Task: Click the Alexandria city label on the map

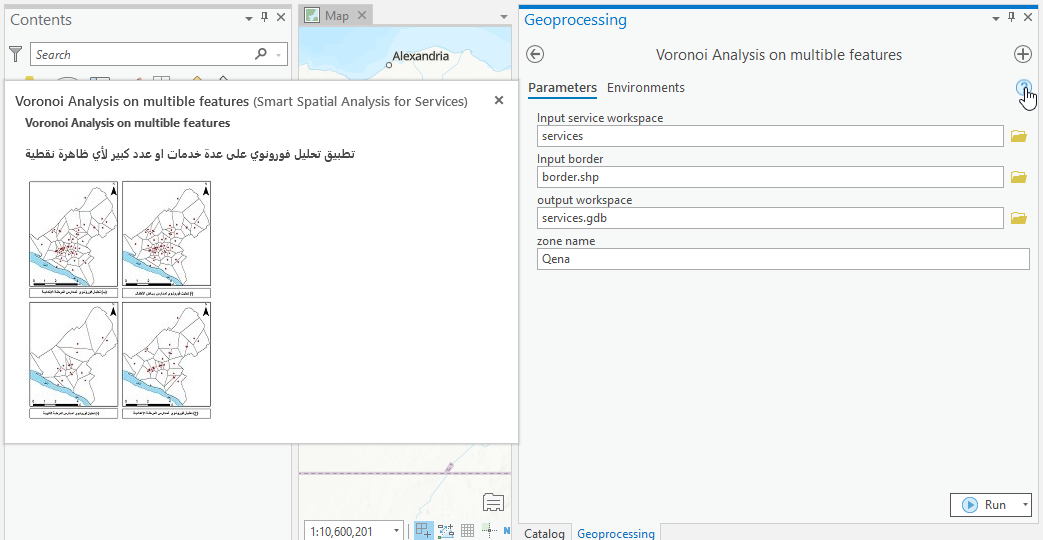Action: (420, 56)
